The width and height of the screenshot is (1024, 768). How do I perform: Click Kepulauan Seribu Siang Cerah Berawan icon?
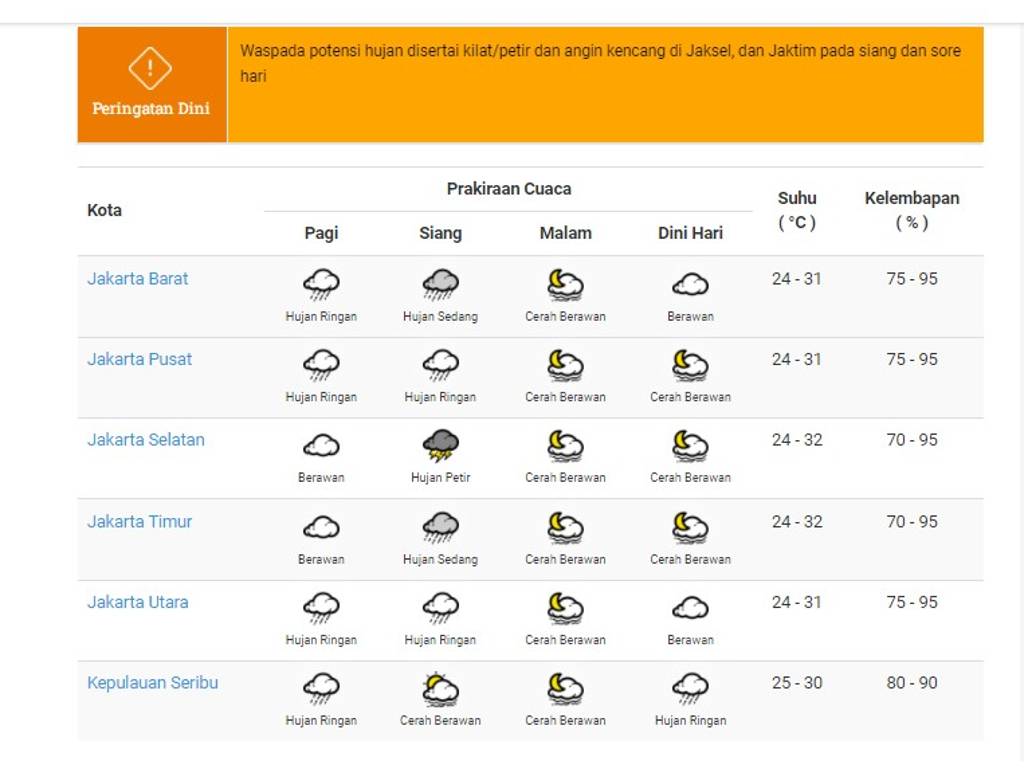coord(440,689)
